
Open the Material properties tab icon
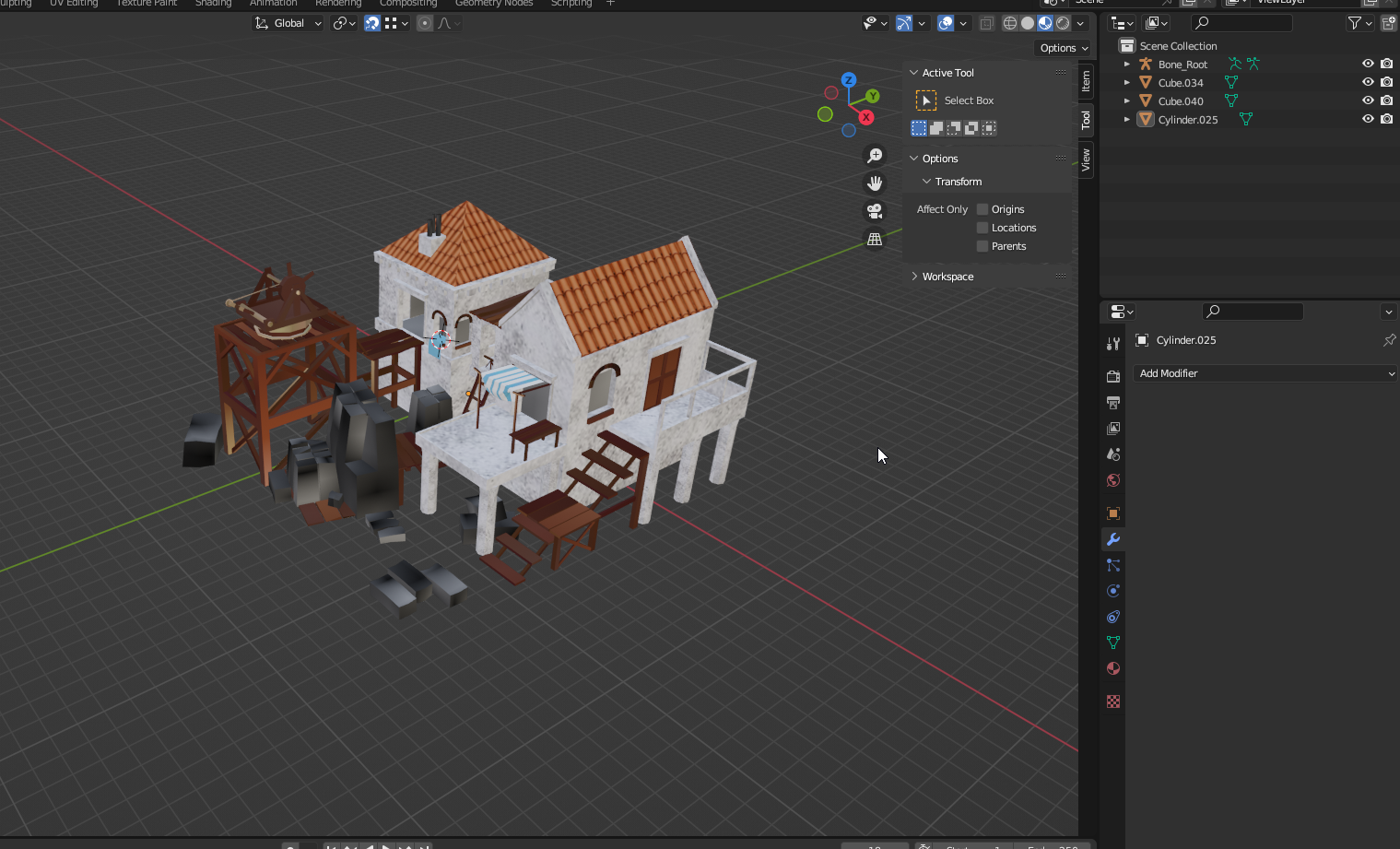[1113, 668]
